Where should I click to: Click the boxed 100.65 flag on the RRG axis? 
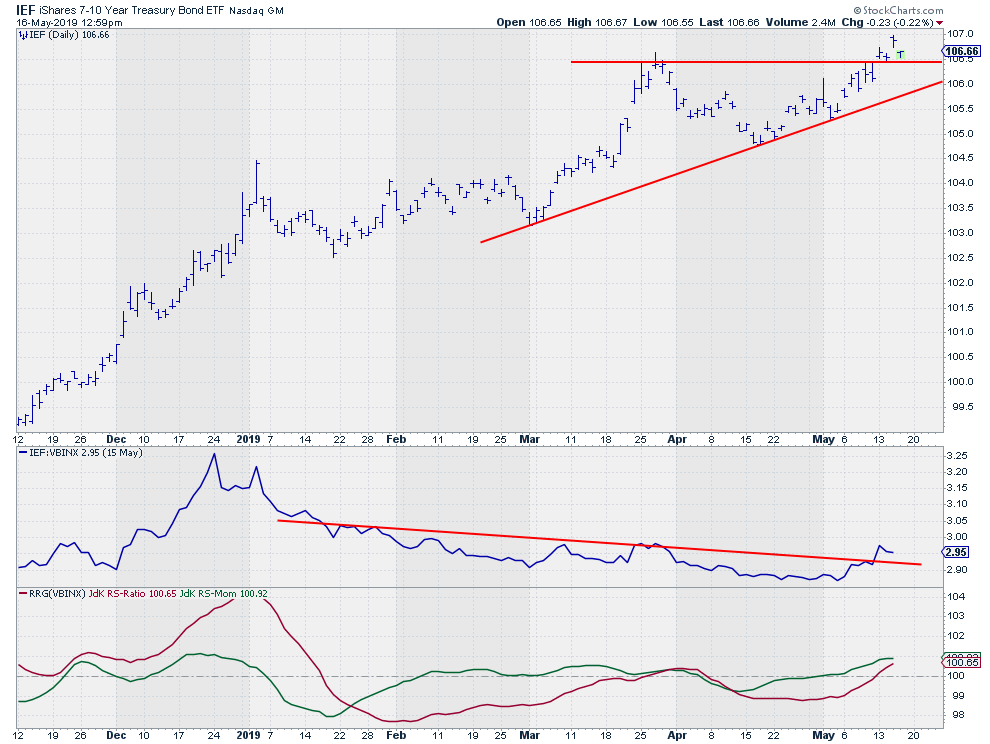(962, 663)
